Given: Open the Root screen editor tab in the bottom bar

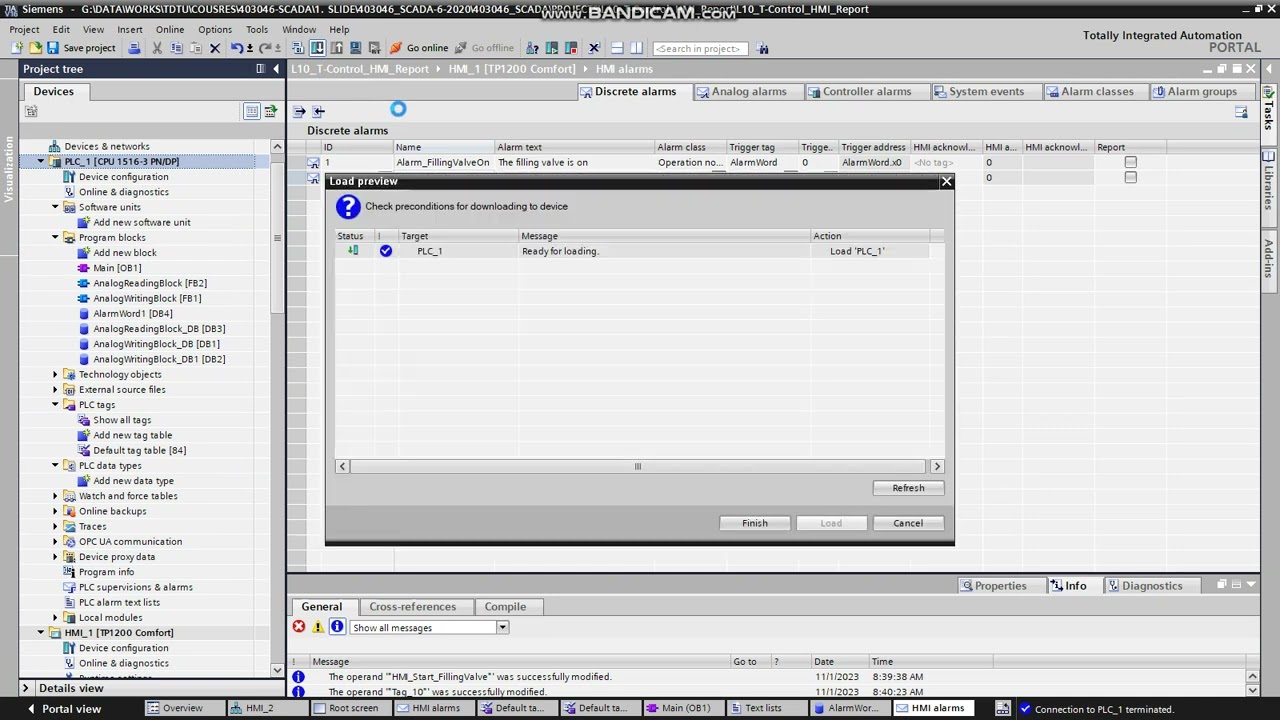Looking at the screenshot, I should click(x=346, y=709).
